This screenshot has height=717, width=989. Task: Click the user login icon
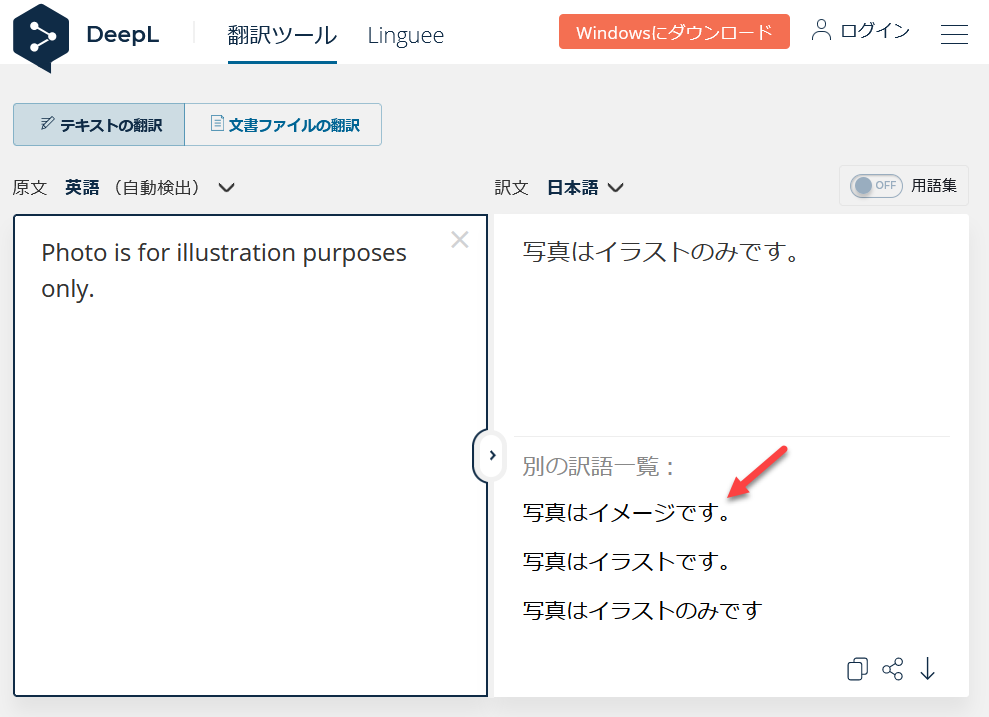pos(821,30)
